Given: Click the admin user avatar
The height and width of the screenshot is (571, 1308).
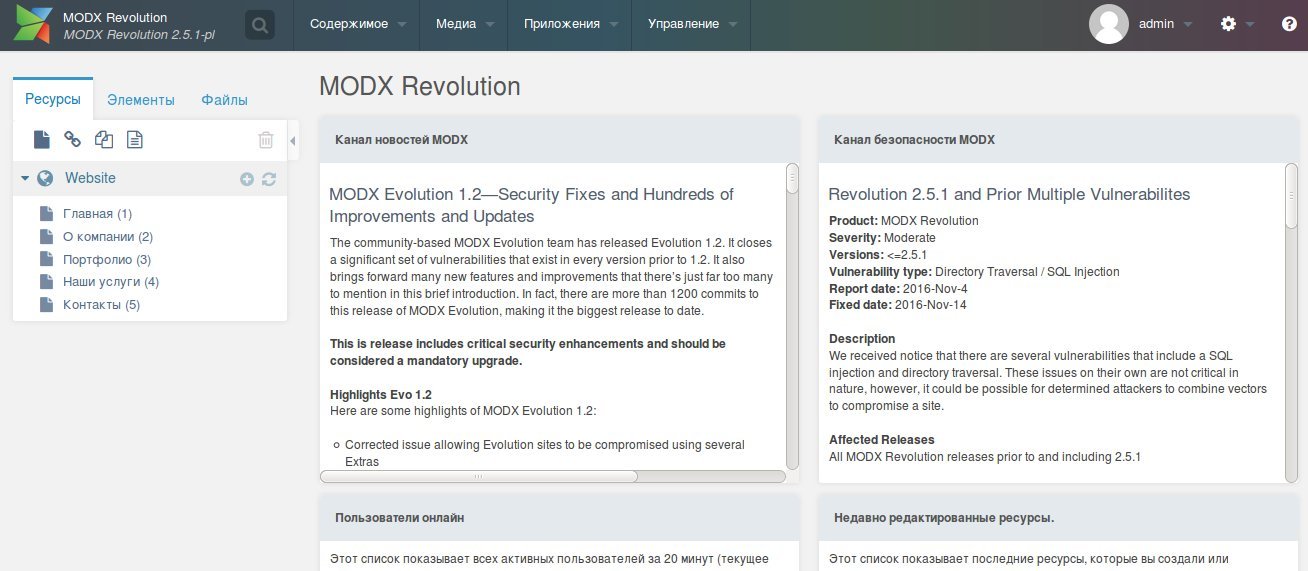Looking at the screenshot, I should click(x=1109, y=24).
